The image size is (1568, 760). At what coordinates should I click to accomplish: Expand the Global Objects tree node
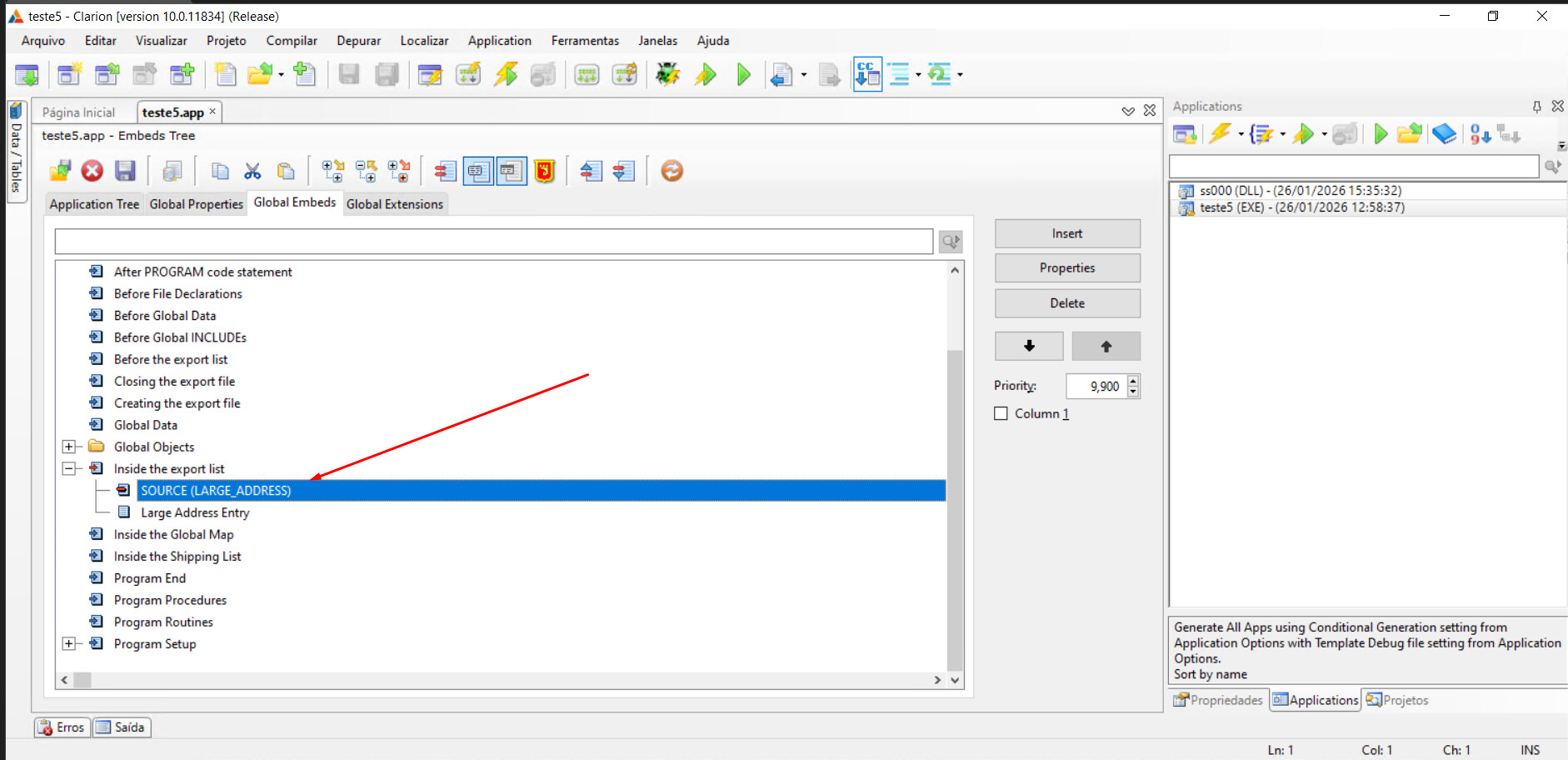point(69,447)
